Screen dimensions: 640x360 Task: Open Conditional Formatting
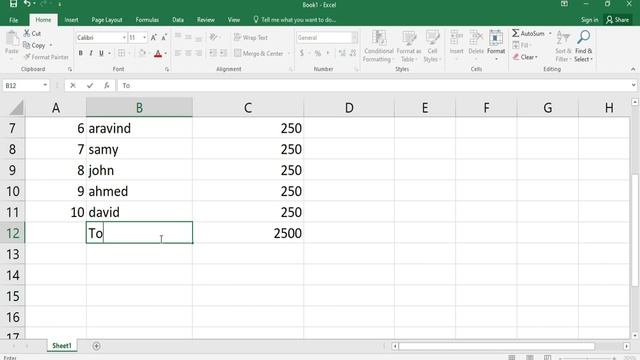pos(379,47)
